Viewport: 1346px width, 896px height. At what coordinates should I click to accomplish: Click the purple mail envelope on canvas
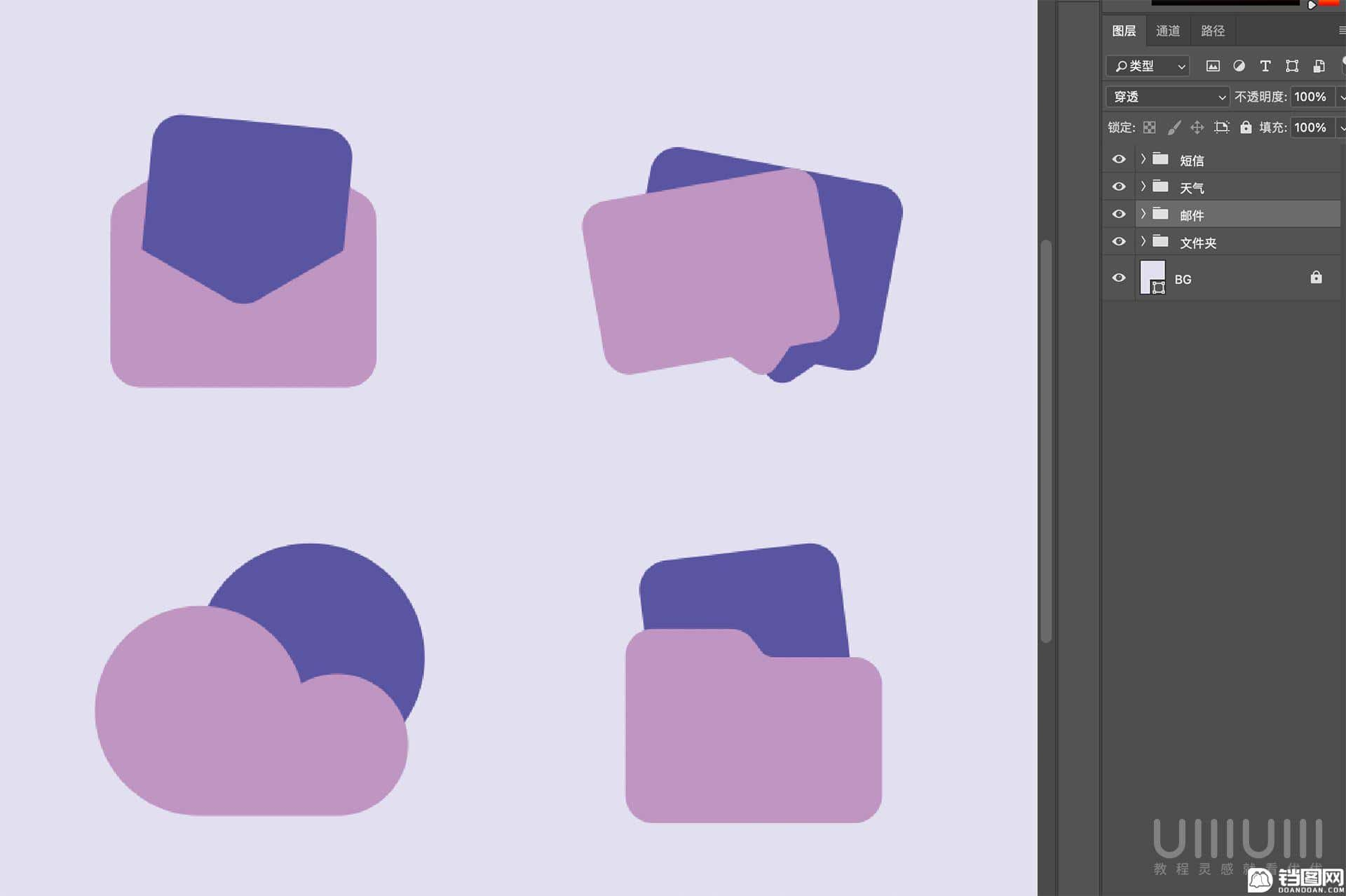tap(243, 251)
